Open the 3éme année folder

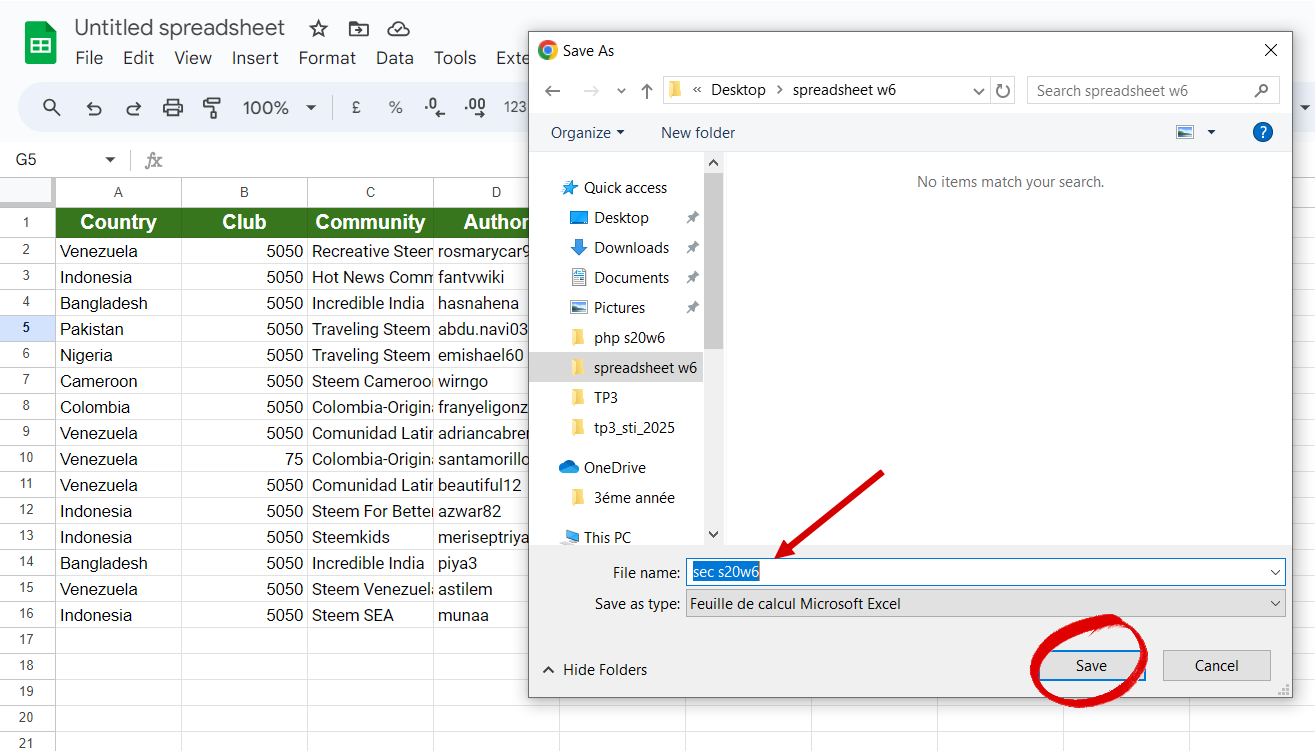point(634,497)
